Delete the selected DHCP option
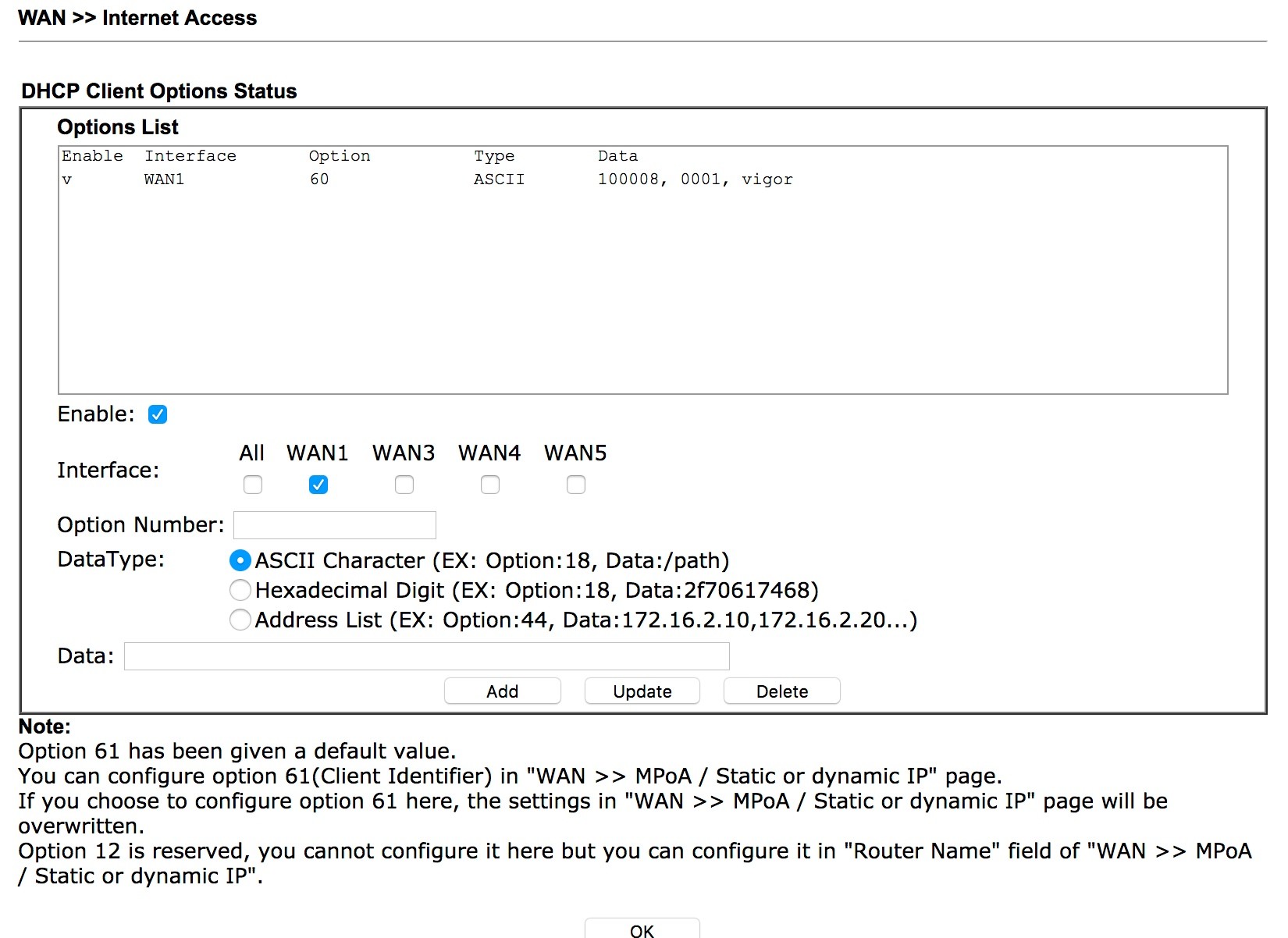 781,691
